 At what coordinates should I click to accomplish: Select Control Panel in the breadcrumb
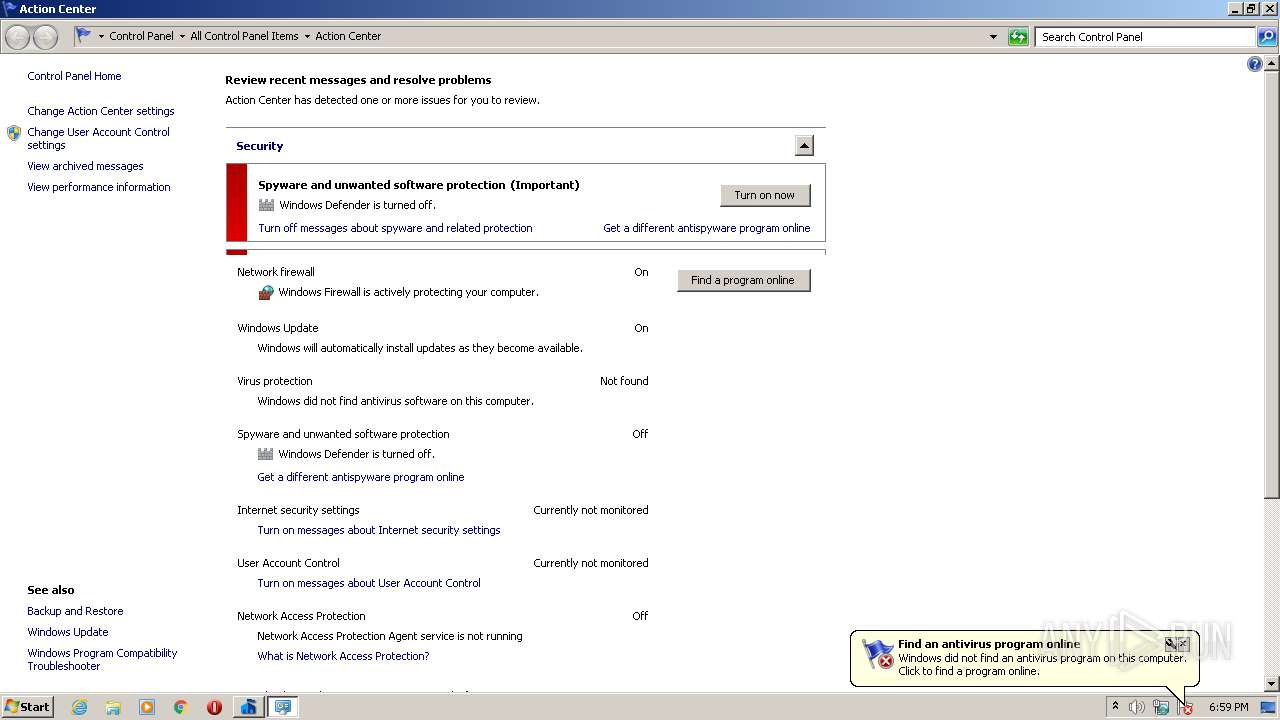pyautogui.click(x=141, y=36)
